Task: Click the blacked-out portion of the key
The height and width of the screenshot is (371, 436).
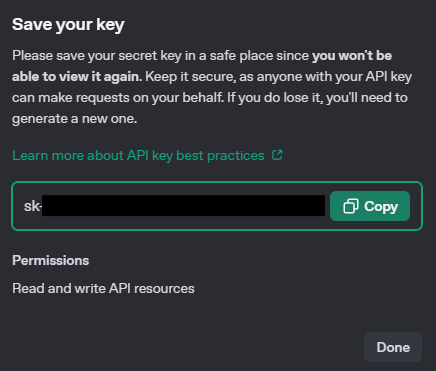Action: [x=183, y=206]
